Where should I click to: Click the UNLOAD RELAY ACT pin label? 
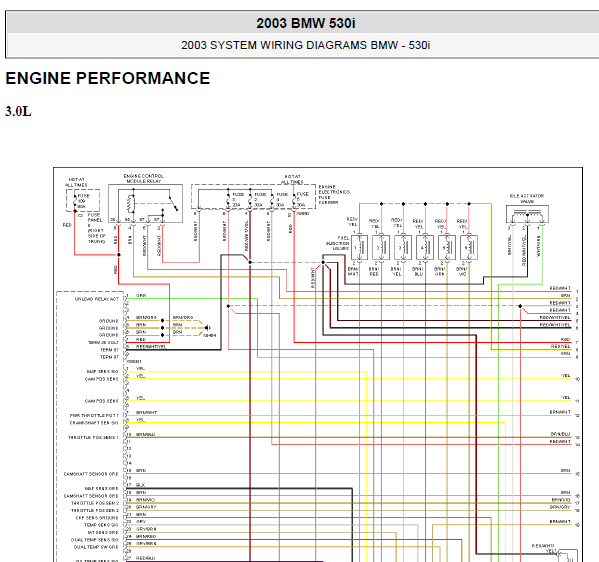click(97, 299)
